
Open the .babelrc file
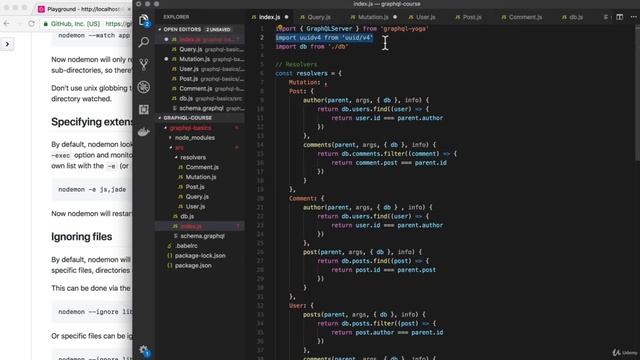(x=200, y=246)
